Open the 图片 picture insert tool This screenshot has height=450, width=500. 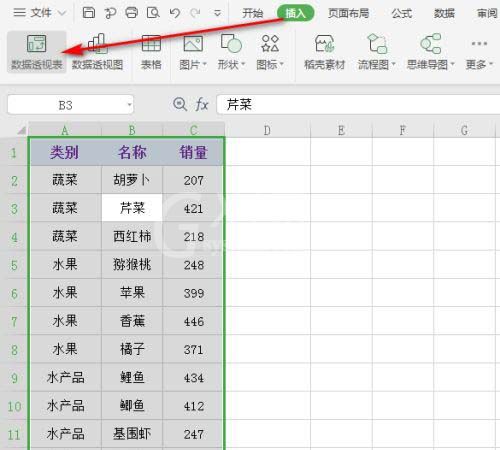193,52
